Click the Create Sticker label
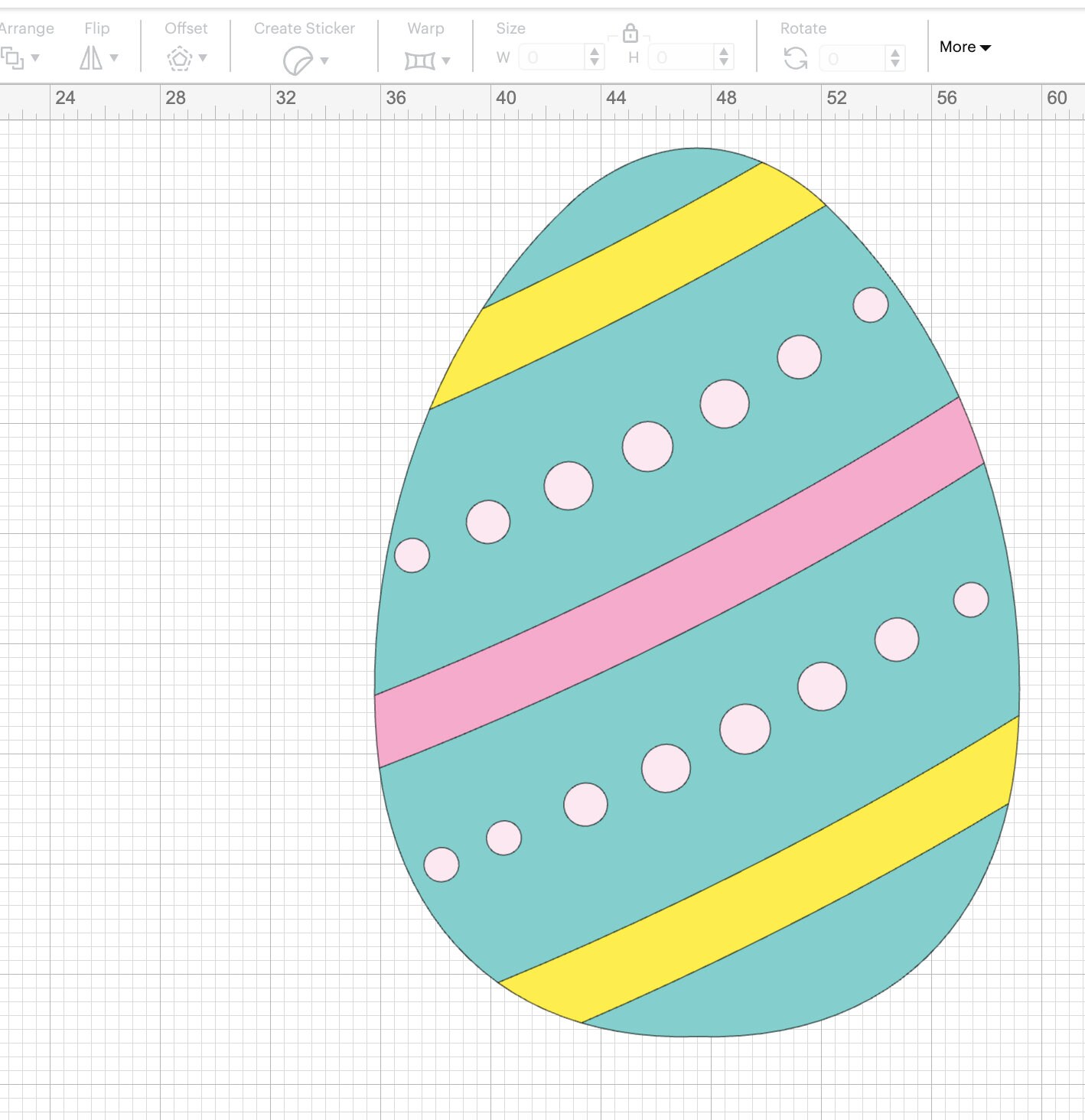 pyautogui.click(x=305, y=28)
